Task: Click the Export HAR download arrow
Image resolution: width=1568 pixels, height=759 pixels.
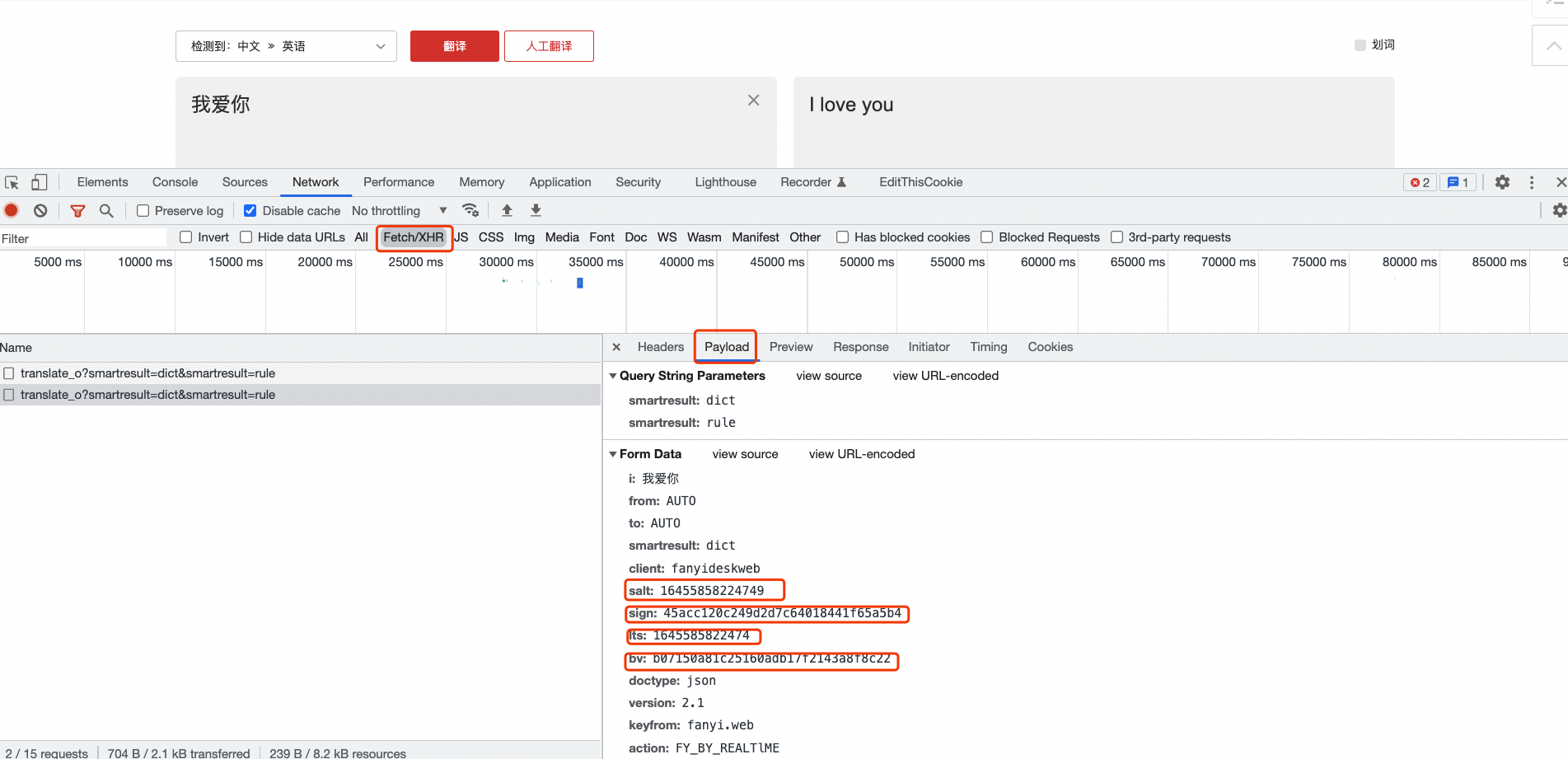Action: coord(536,210)
